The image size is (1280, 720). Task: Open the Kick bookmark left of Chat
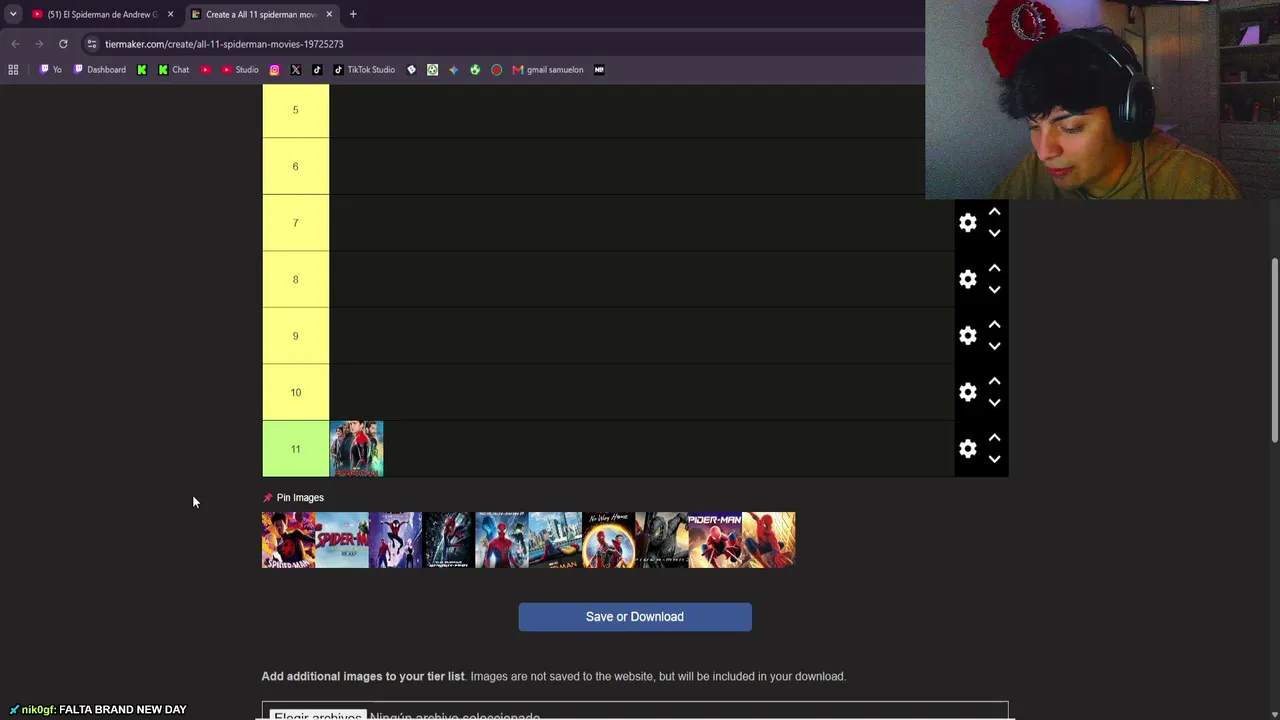click(142, 70)
